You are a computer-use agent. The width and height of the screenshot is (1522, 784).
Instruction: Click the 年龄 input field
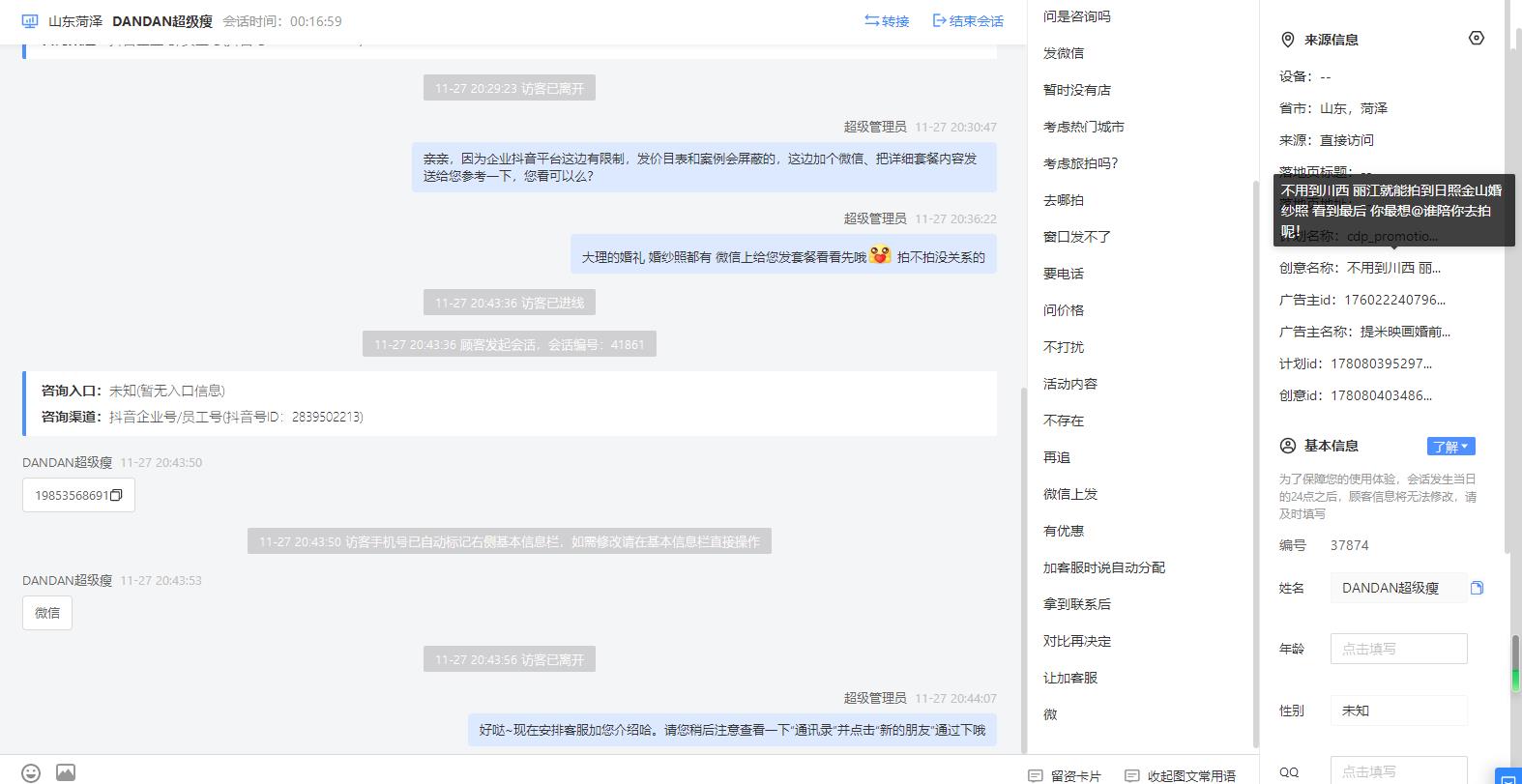coord(1398,649)
